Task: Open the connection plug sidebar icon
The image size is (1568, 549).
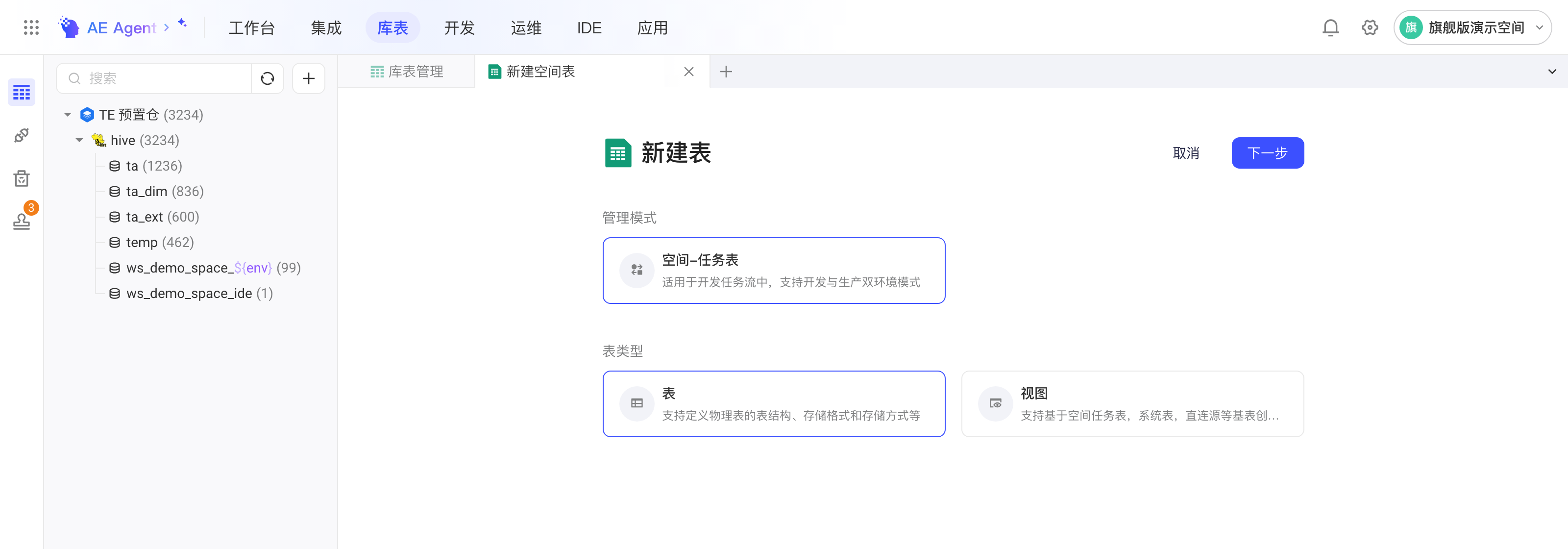Action: click(21, 135)
